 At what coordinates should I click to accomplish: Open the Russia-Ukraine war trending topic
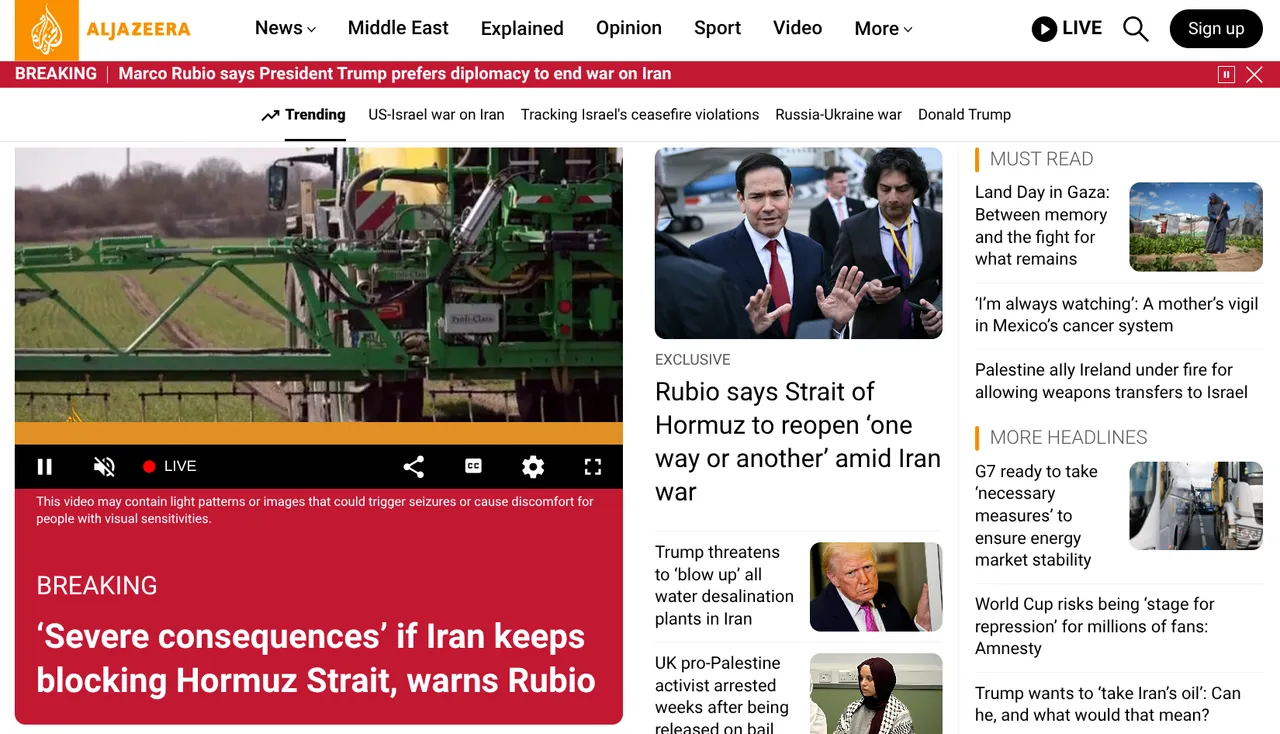pos(838,114)
